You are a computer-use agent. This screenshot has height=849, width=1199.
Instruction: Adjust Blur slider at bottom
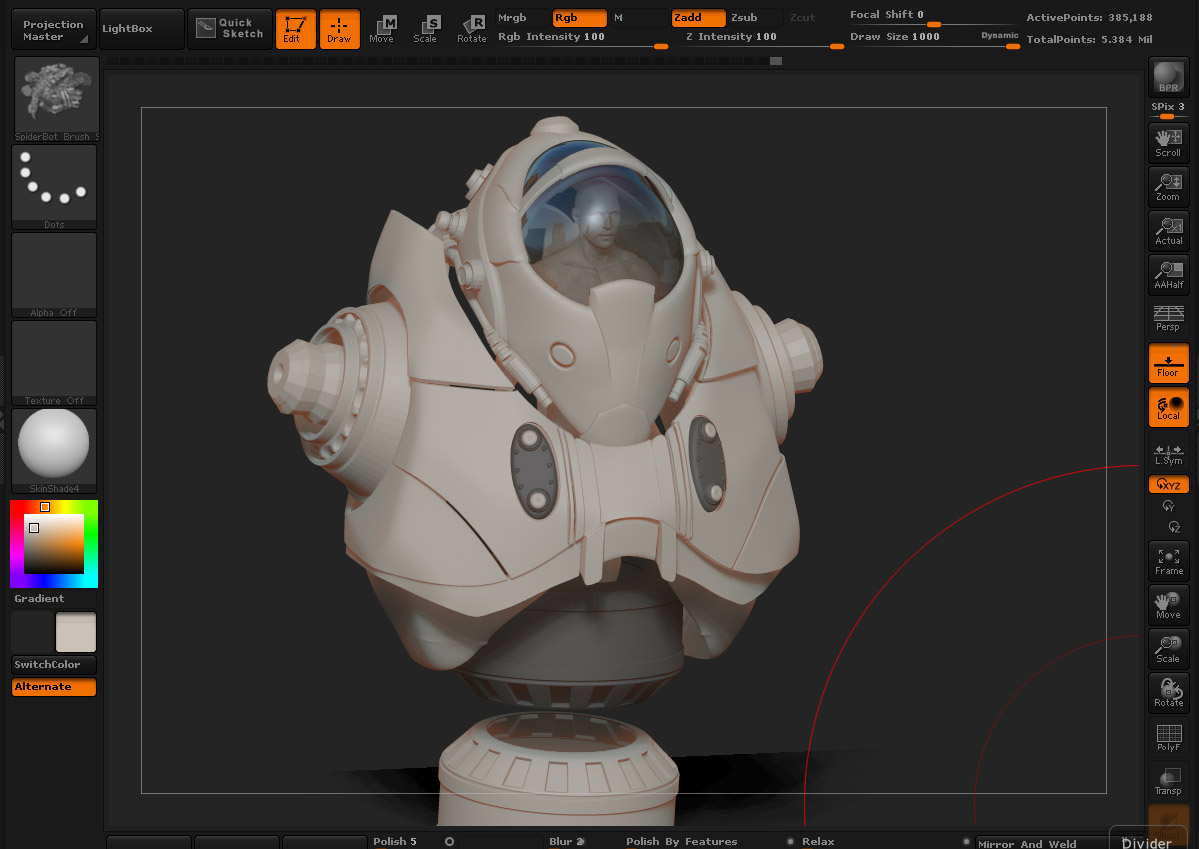567,841
